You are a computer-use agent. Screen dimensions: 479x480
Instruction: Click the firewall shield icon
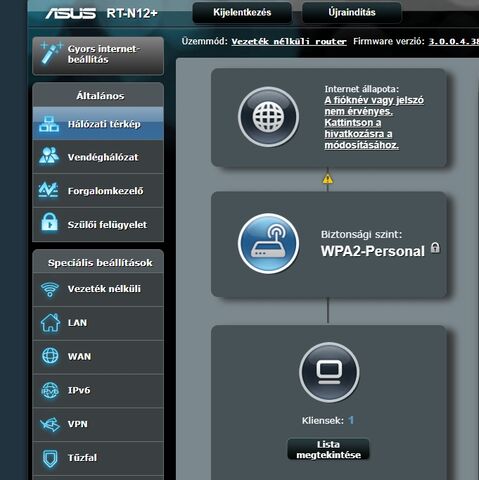(x=50, y=458)
